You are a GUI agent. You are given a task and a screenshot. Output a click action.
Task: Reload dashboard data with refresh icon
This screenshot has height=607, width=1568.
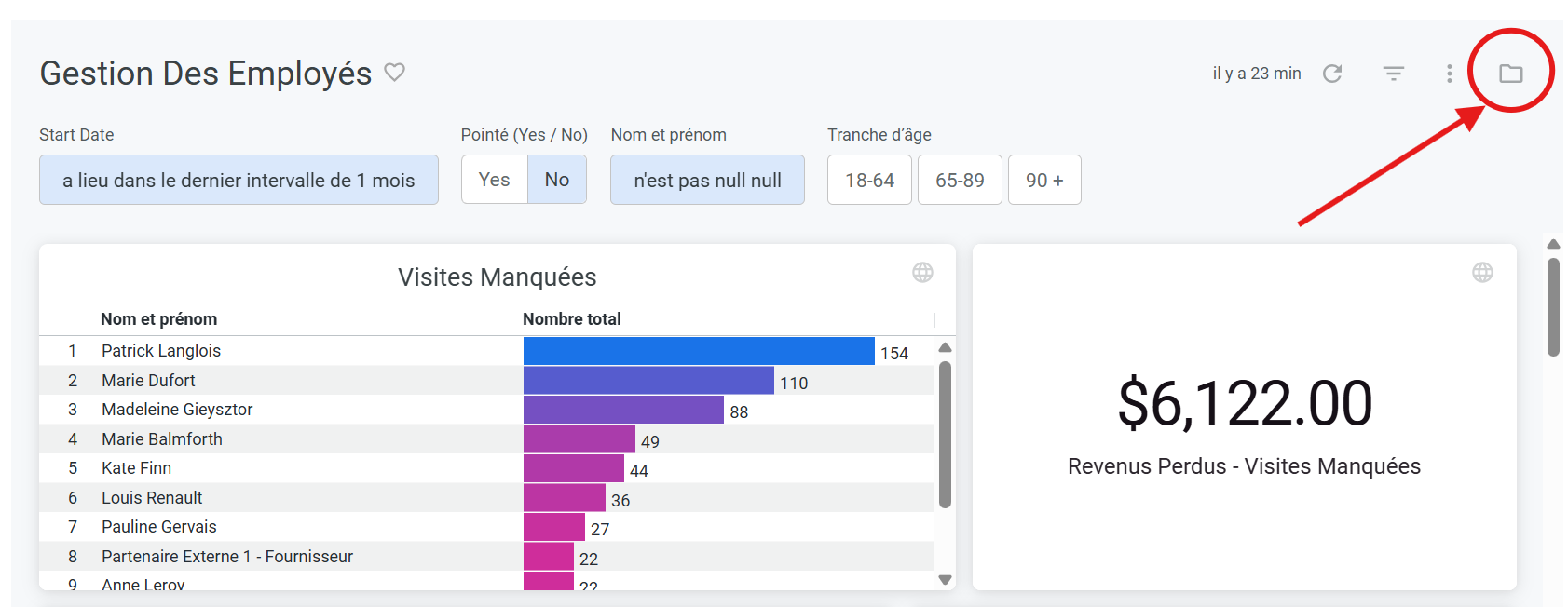[1332, 74]
